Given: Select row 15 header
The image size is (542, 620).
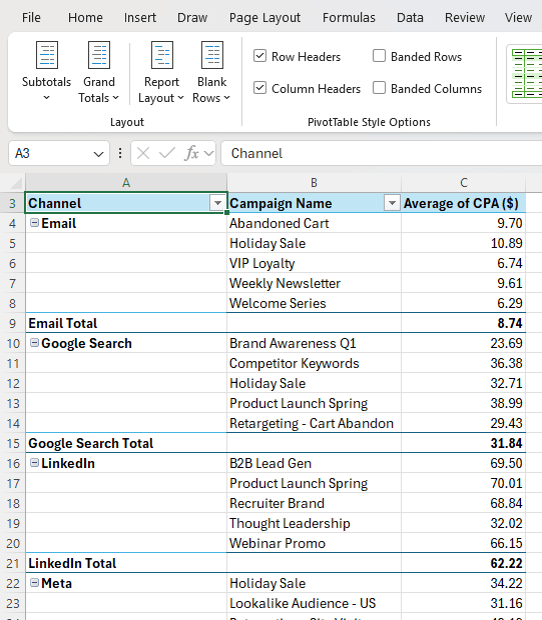Looking at the screenshot, I should tap(13, 443).
